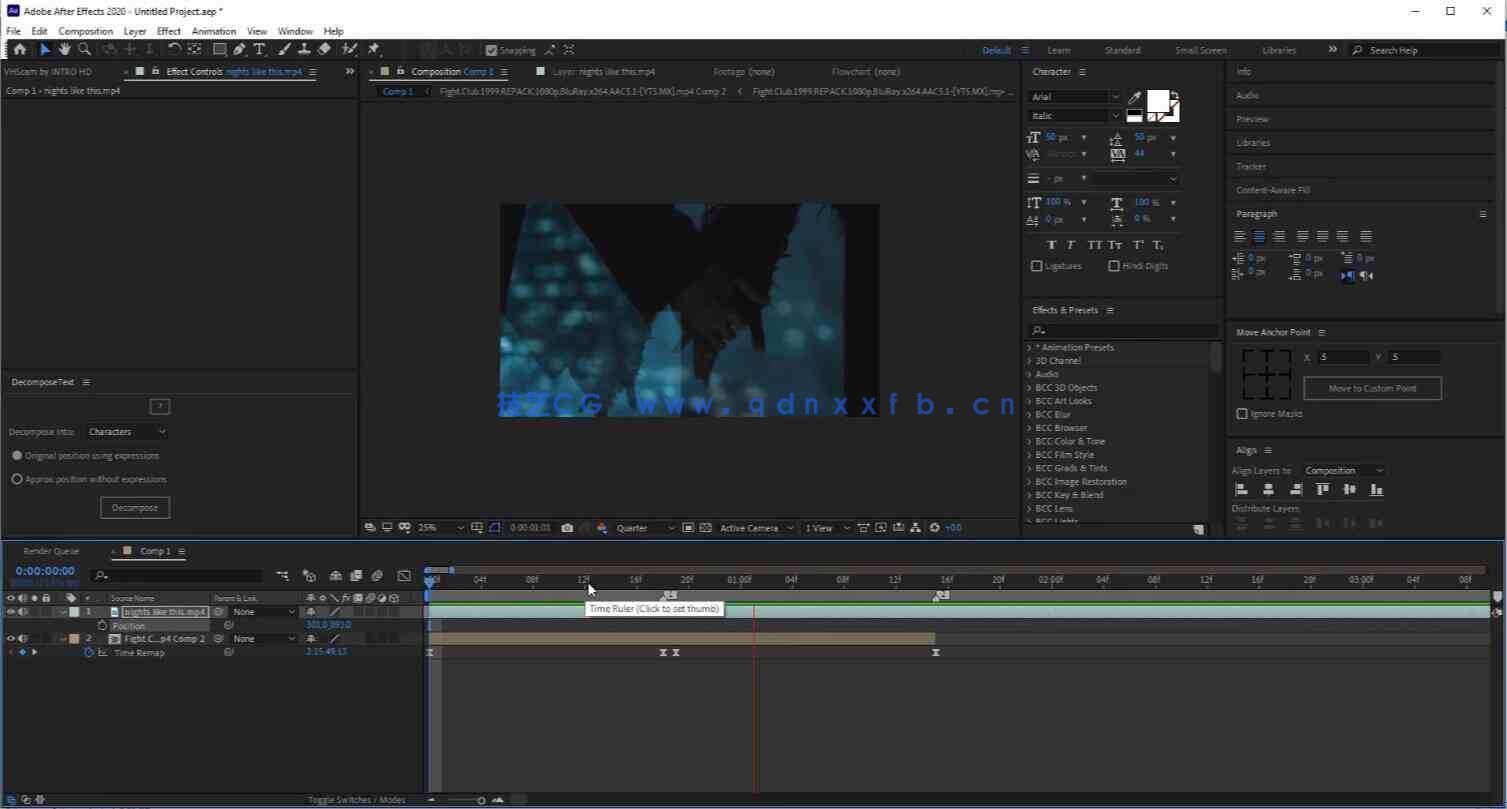Select the Puppet Pin tool
Viewport: 1507px width, 809px height.
[373, 49]
